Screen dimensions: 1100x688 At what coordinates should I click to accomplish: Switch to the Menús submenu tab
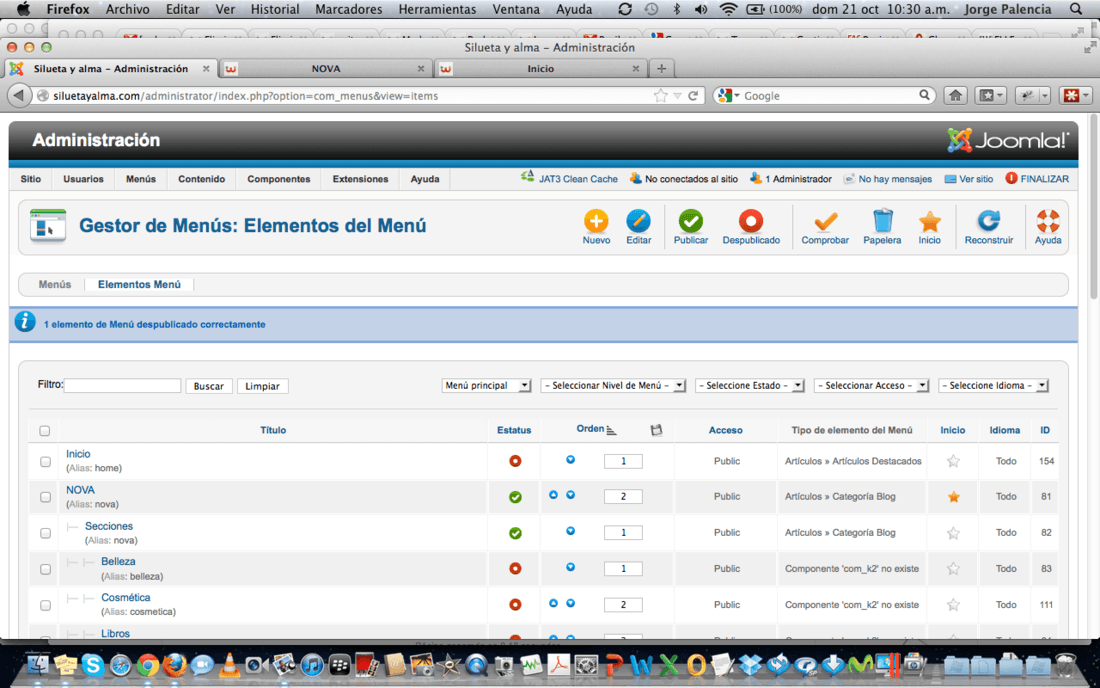[55, 284]
